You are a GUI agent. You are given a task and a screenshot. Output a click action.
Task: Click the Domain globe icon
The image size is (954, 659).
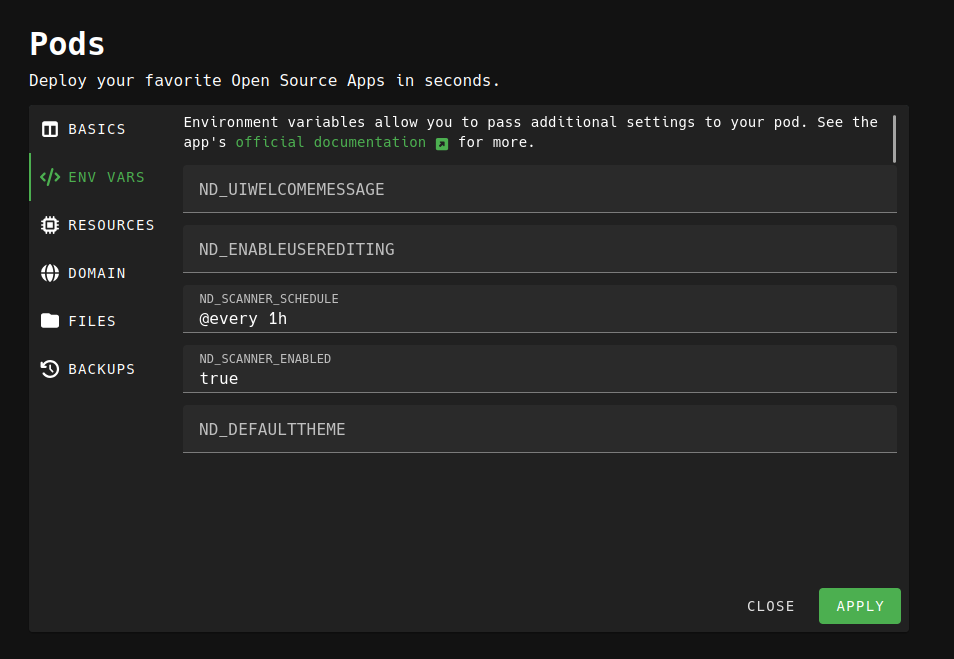50,273
